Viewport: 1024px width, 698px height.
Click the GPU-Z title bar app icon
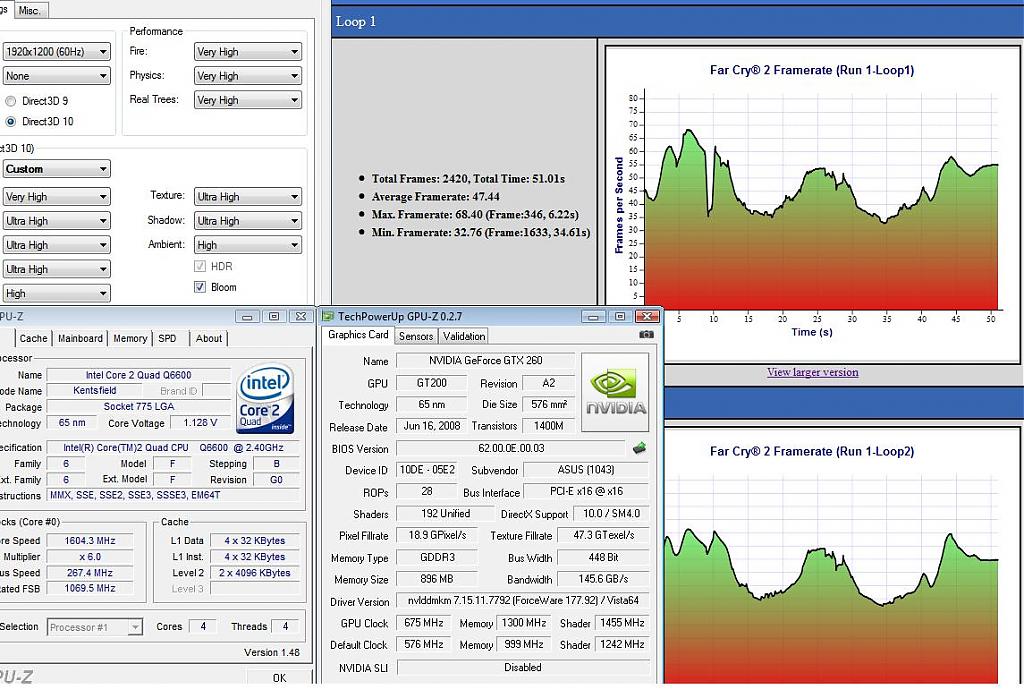coord(328,317)
